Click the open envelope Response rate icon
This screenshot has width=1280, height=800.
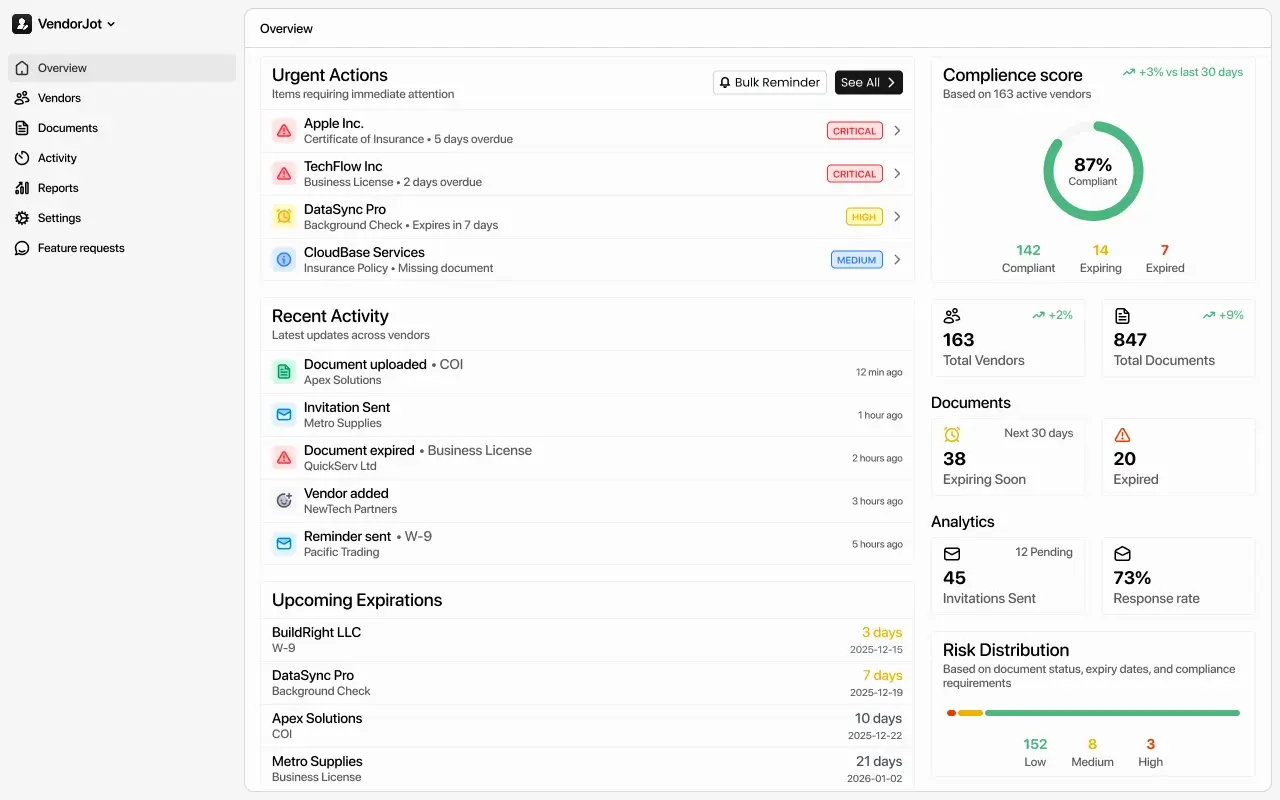[x=1122, y=554]
